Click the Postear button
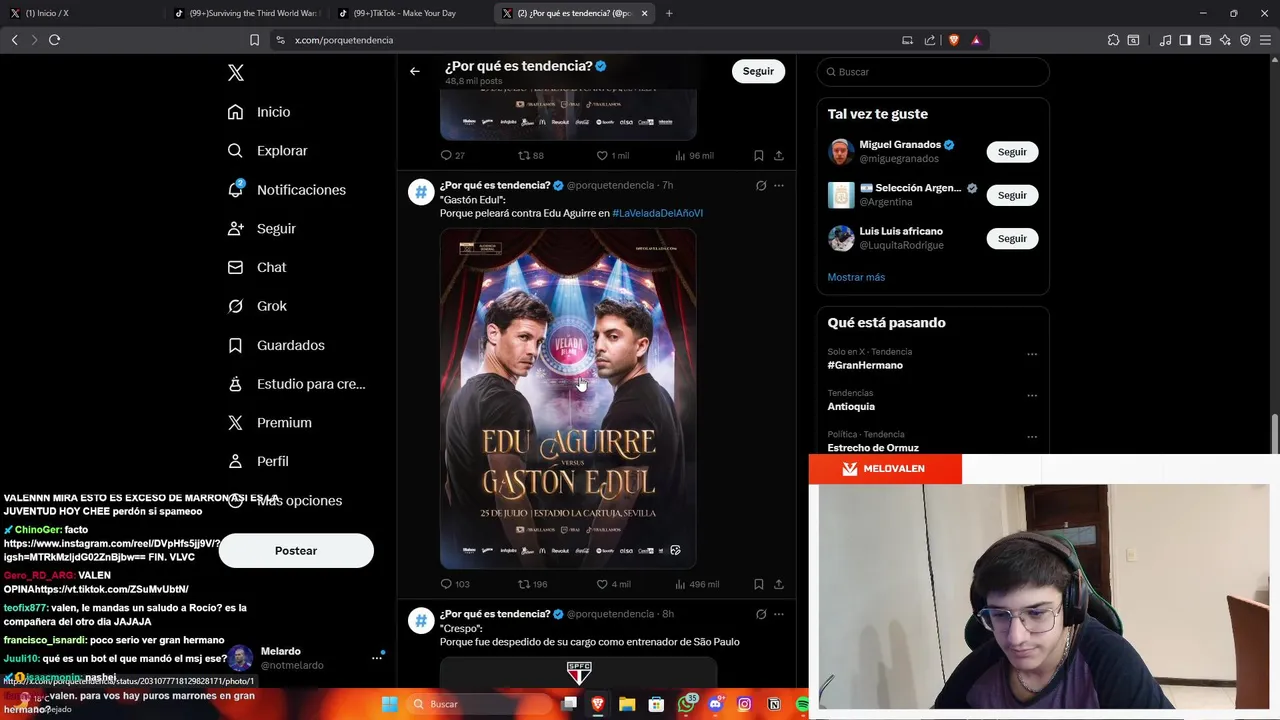This screenshot has height=720, width=1280. pyautogui.click(x=296, y=551)
